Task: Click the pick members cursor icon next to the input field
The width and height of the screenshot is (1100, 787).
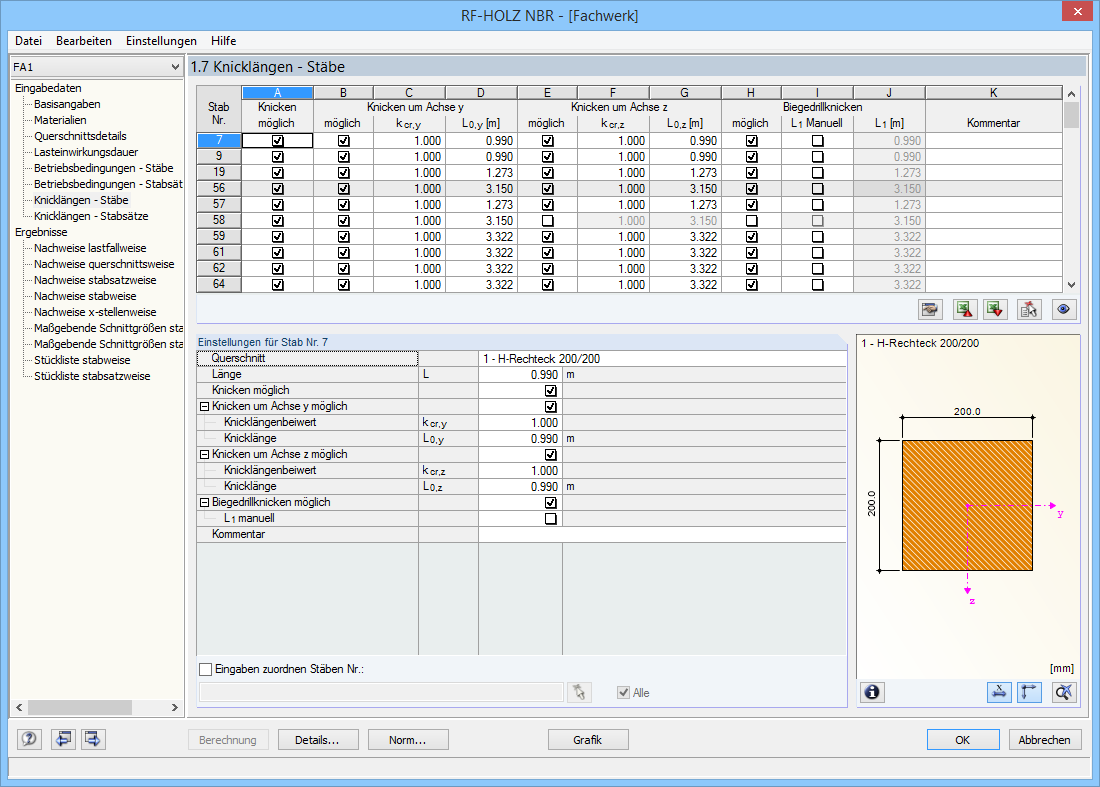Action: (579, 692)
